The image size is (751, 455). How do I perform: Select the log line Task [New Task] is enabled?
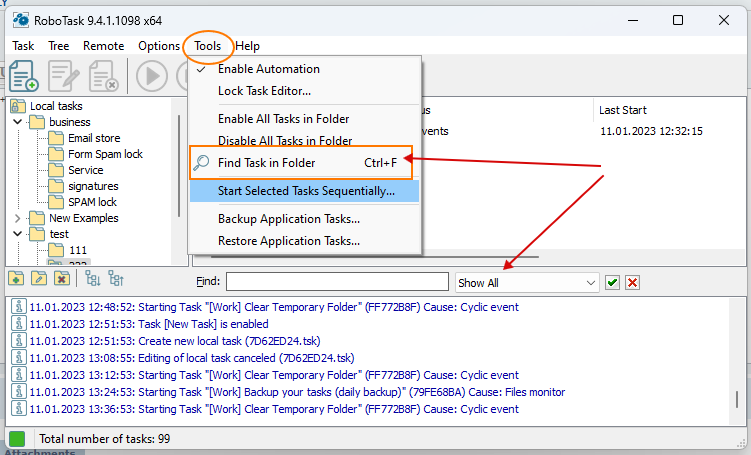(x=148, y=324)
